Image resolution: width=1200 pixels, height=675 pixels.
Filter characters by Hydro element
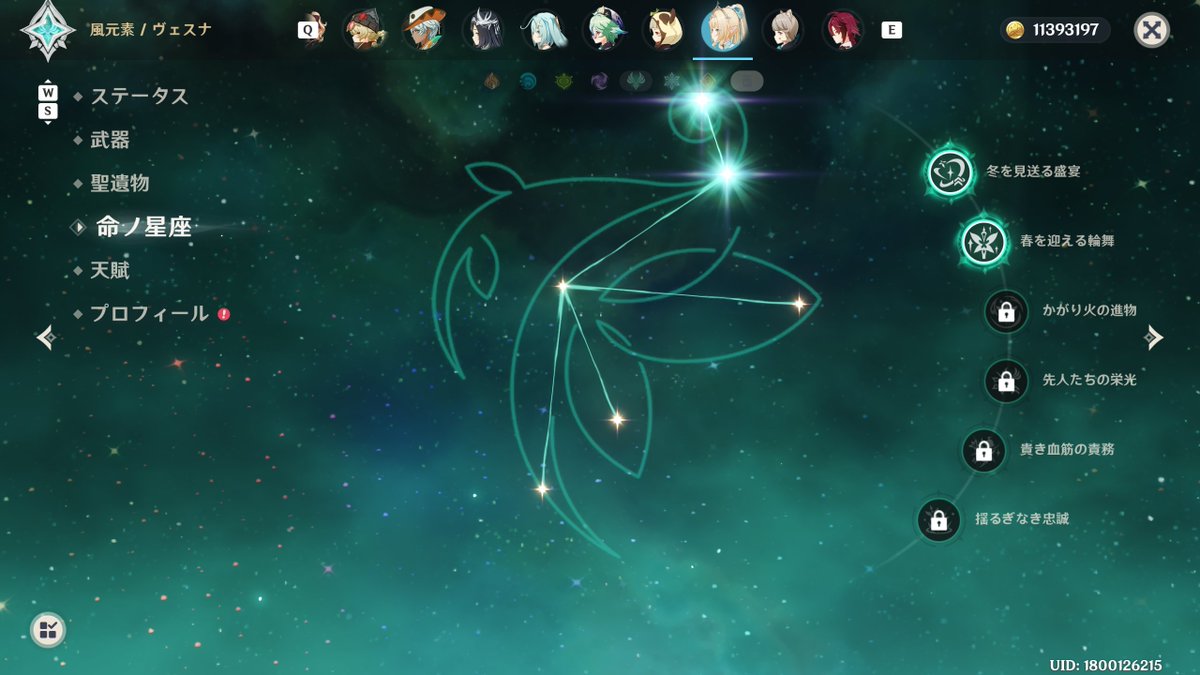point(527,82)
